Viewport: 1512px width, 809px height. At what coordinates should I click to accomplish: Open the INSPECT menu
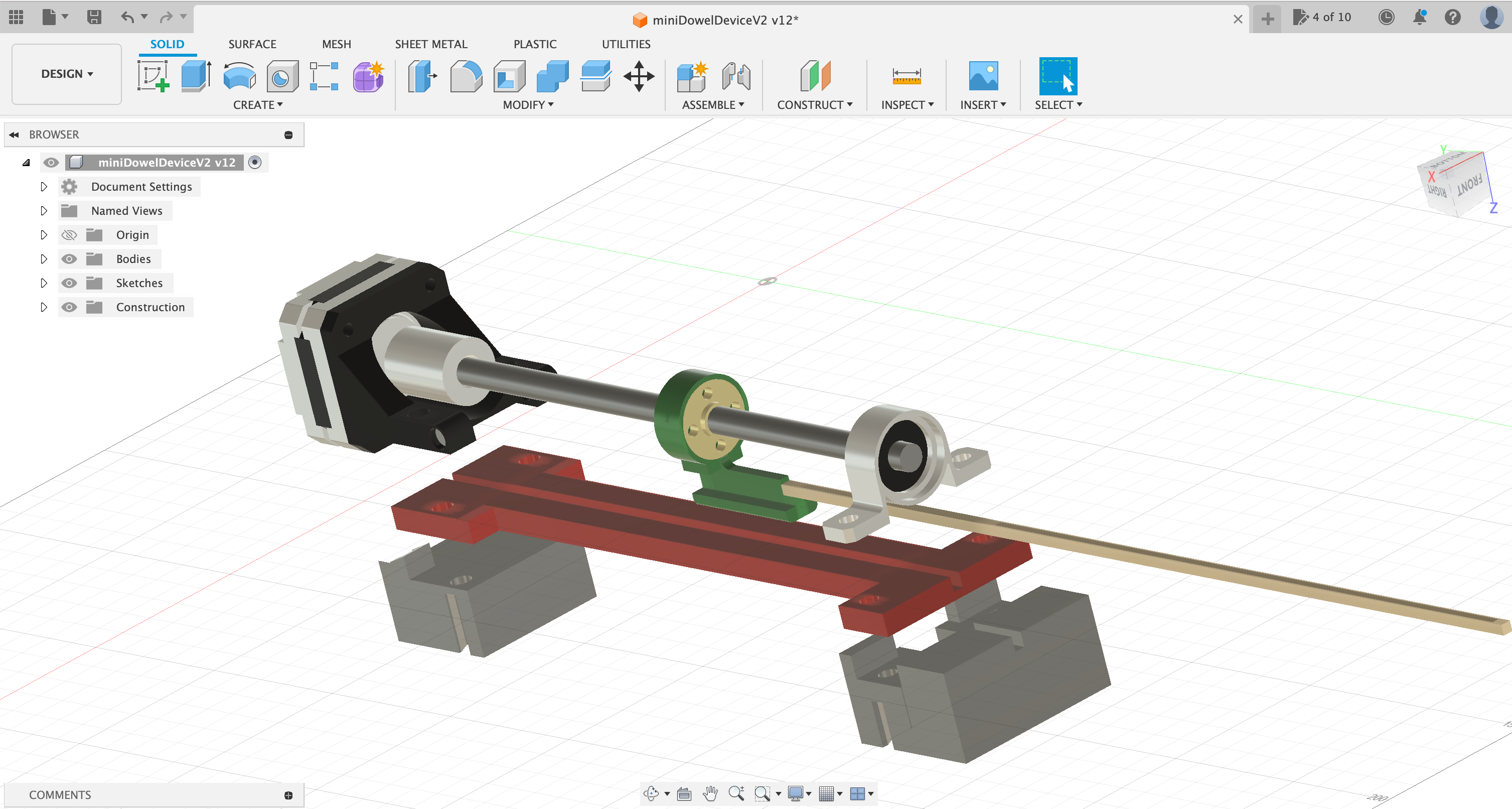pyautogui.click(x=906, y=104)
